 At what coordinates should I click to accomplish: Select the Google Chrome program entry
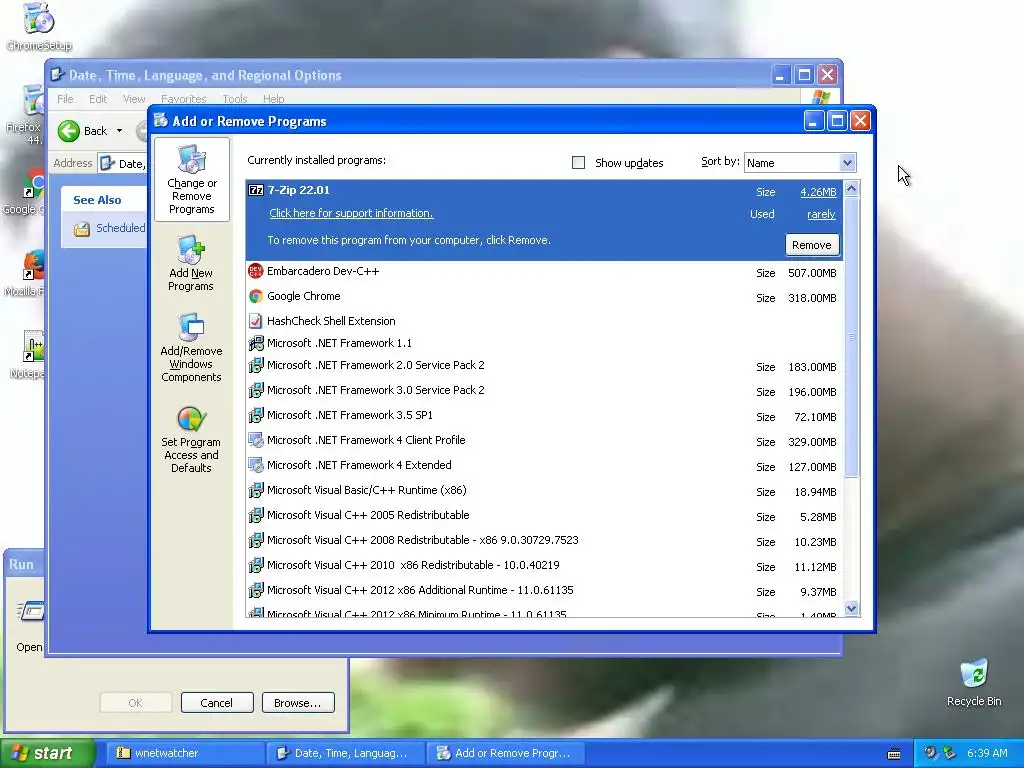coord(545,296)
